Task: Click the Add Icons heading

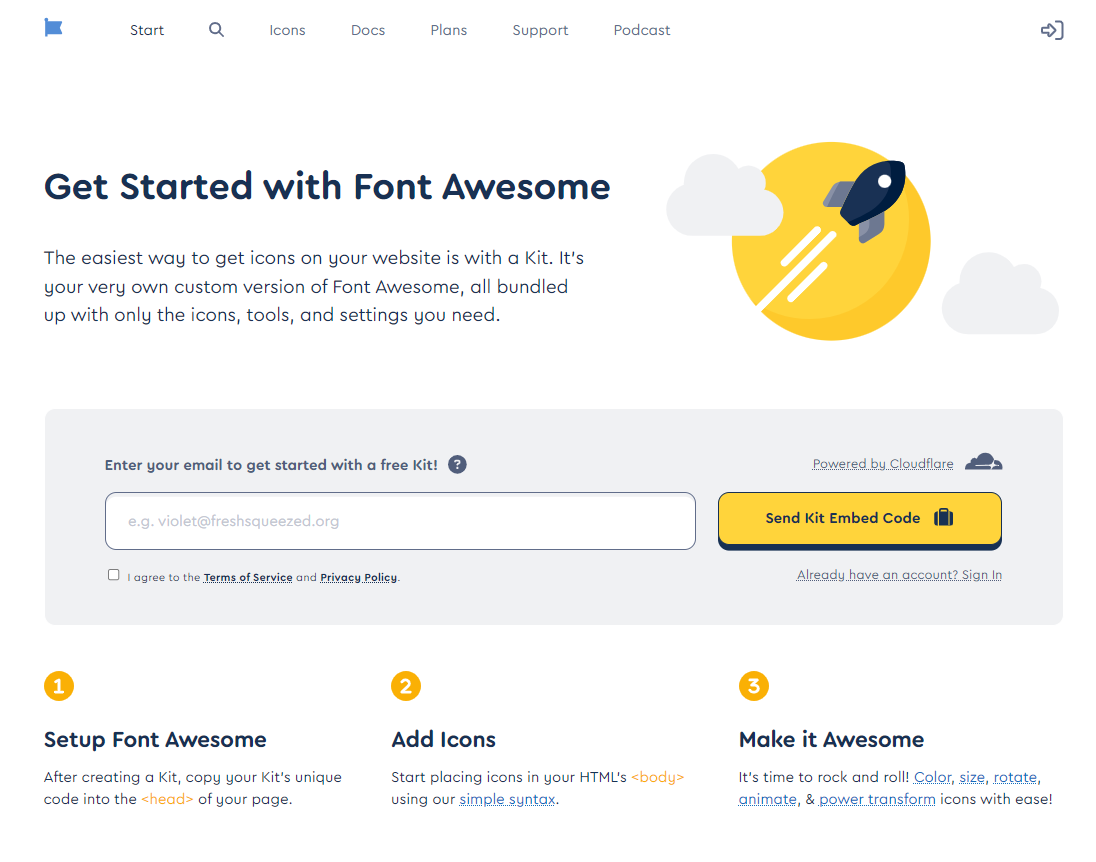Action: 443,740
